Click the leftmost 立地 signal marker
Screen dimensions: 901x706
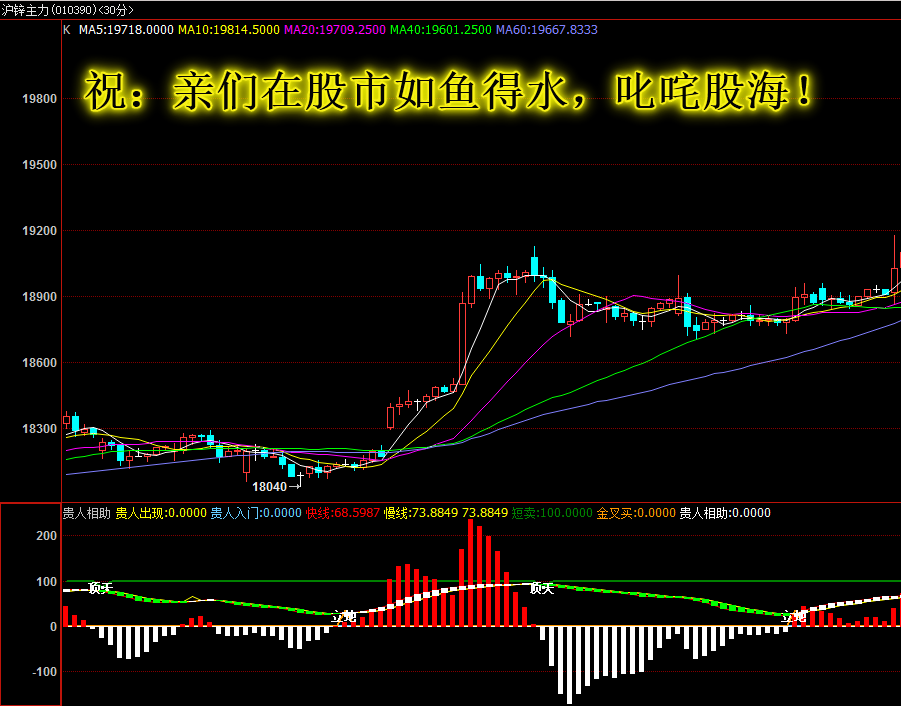pyautogui.click(x=344, y=618)
